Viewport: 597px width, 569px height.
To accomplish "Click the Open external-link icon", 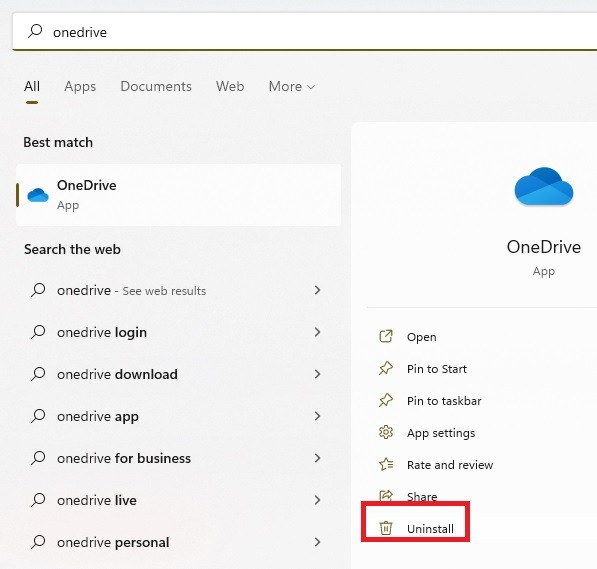I will click(x=386, y=336).
